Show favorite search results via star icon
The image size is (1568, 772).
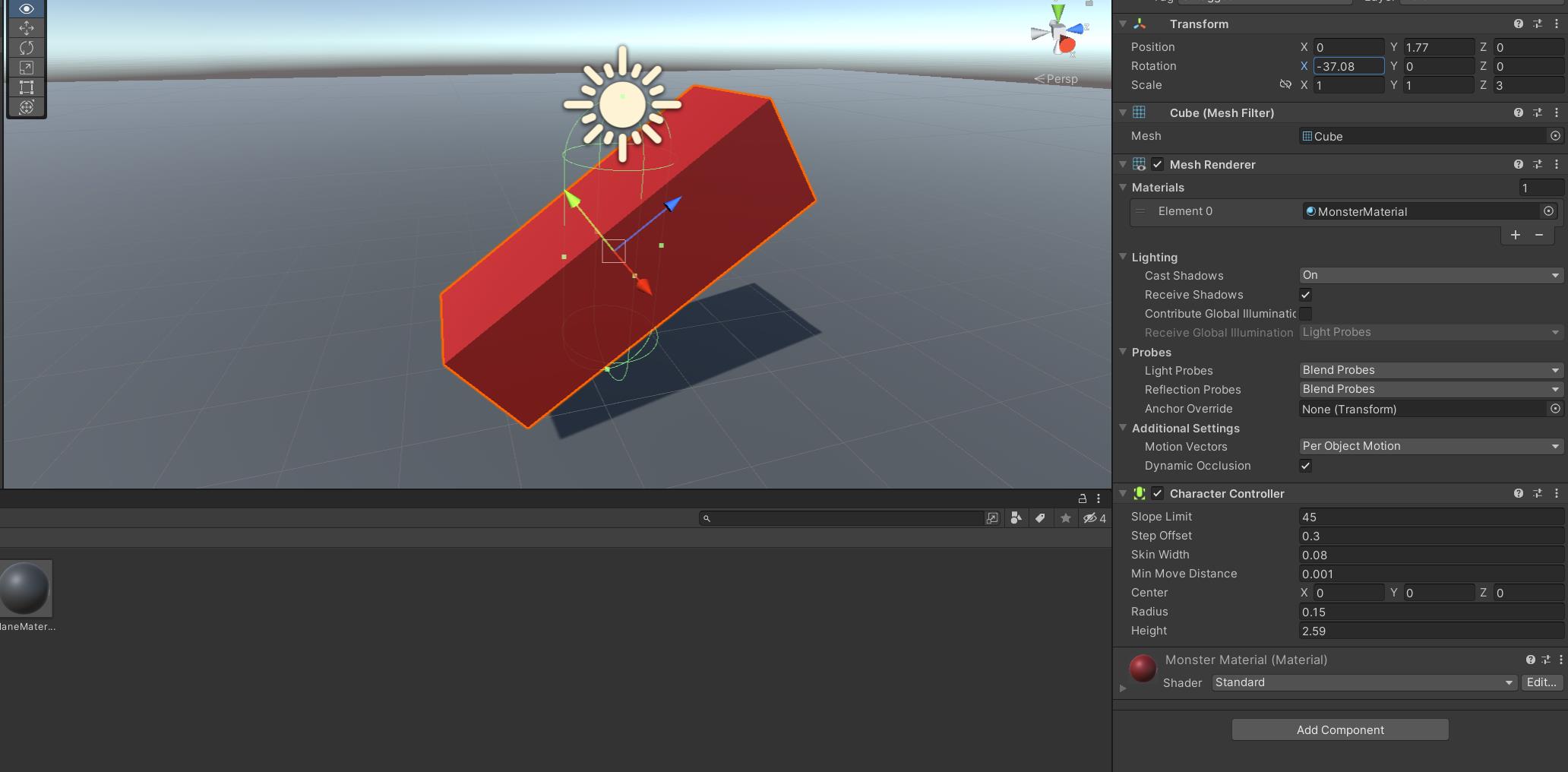coord(1065,518)
